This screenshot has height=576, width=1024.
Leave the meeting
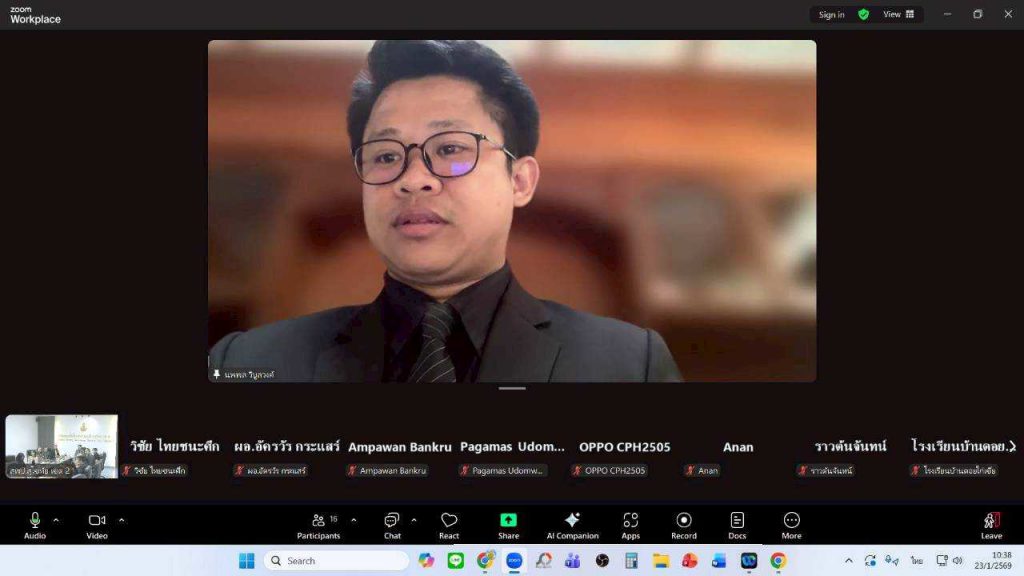coord(991,525)
